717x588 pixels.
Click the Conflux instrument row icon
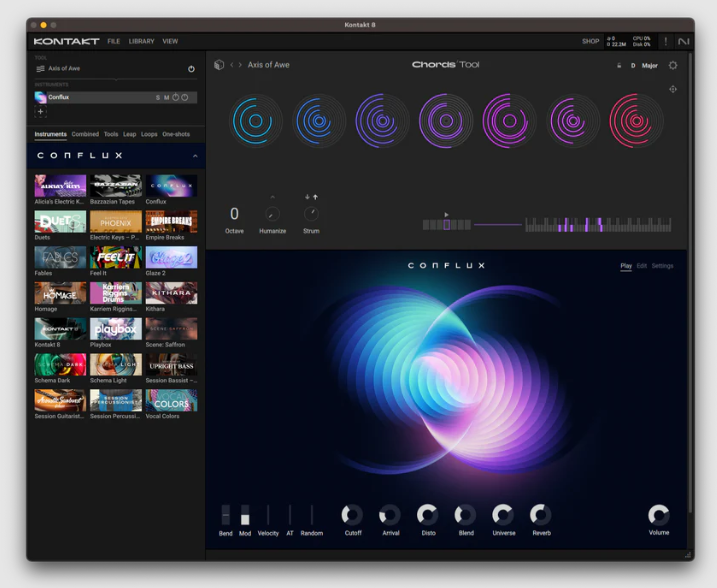tap(40, 97)
